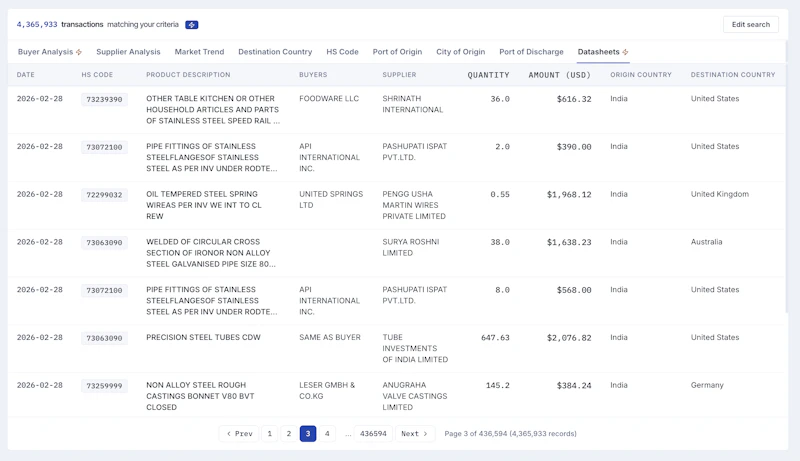Click the quantity 647.63

[495, 338]
